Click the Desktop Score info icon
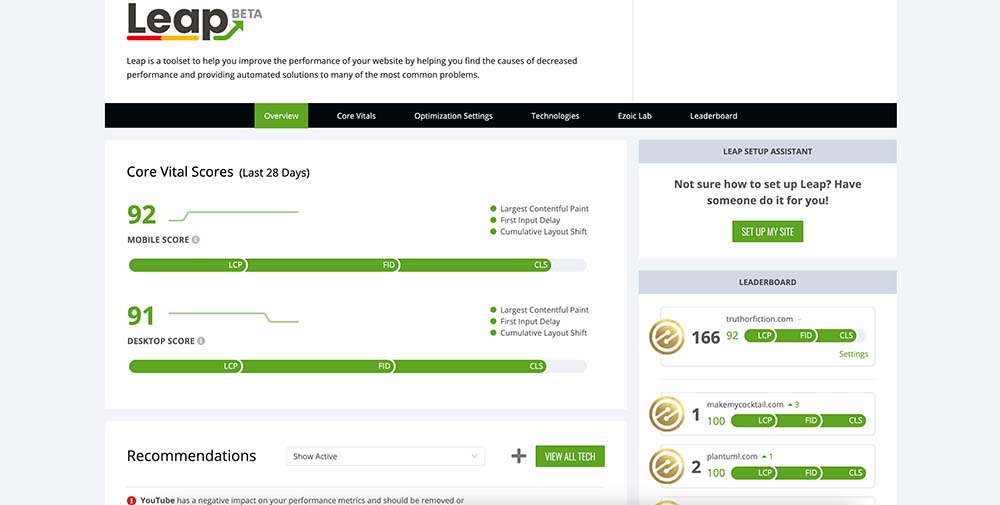Image resolution: width=1000 pixels, height=505 pixels. point(201,341)
